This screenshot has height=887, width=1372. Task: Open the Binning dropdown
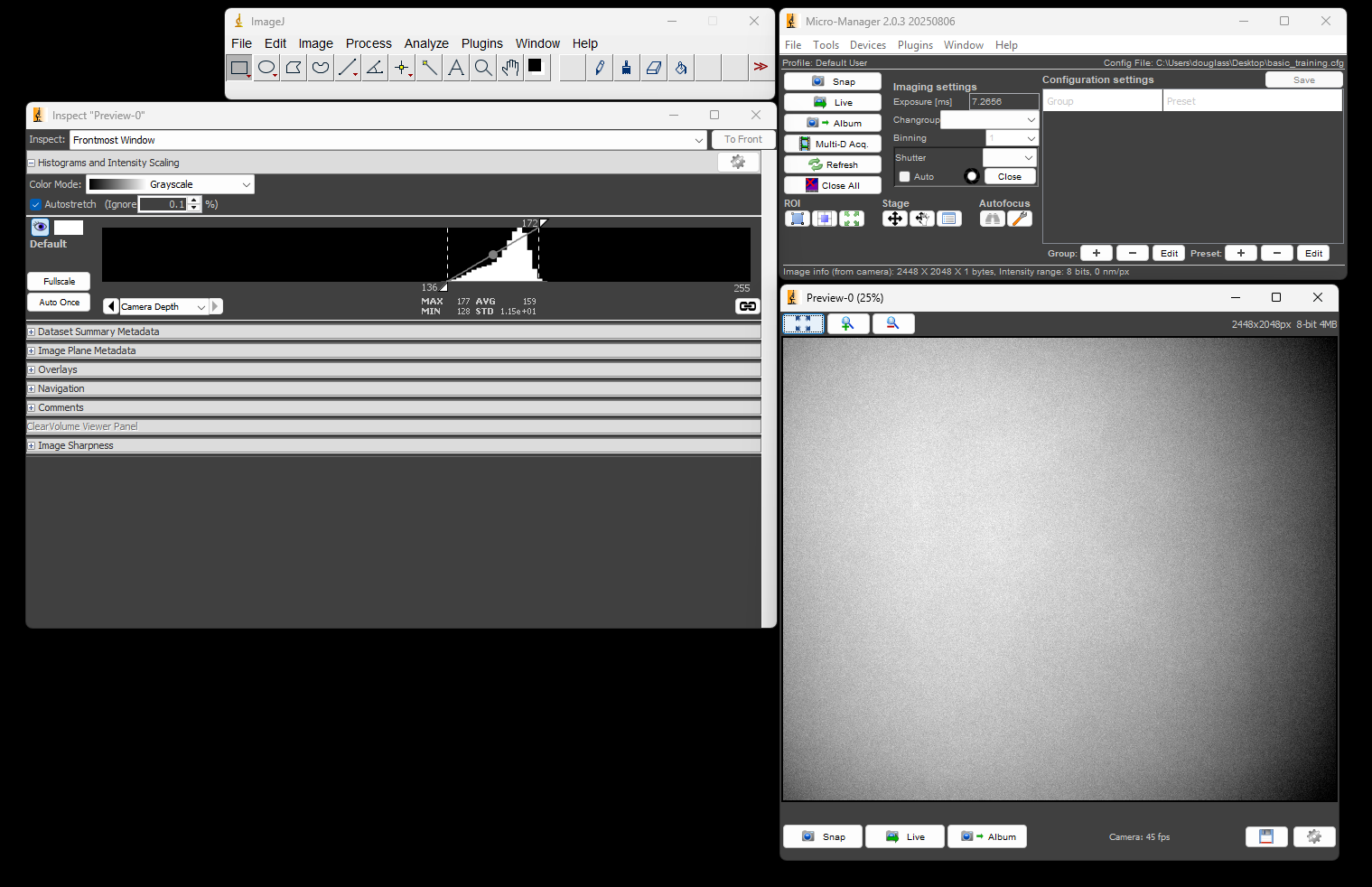tap(1012, 138)
